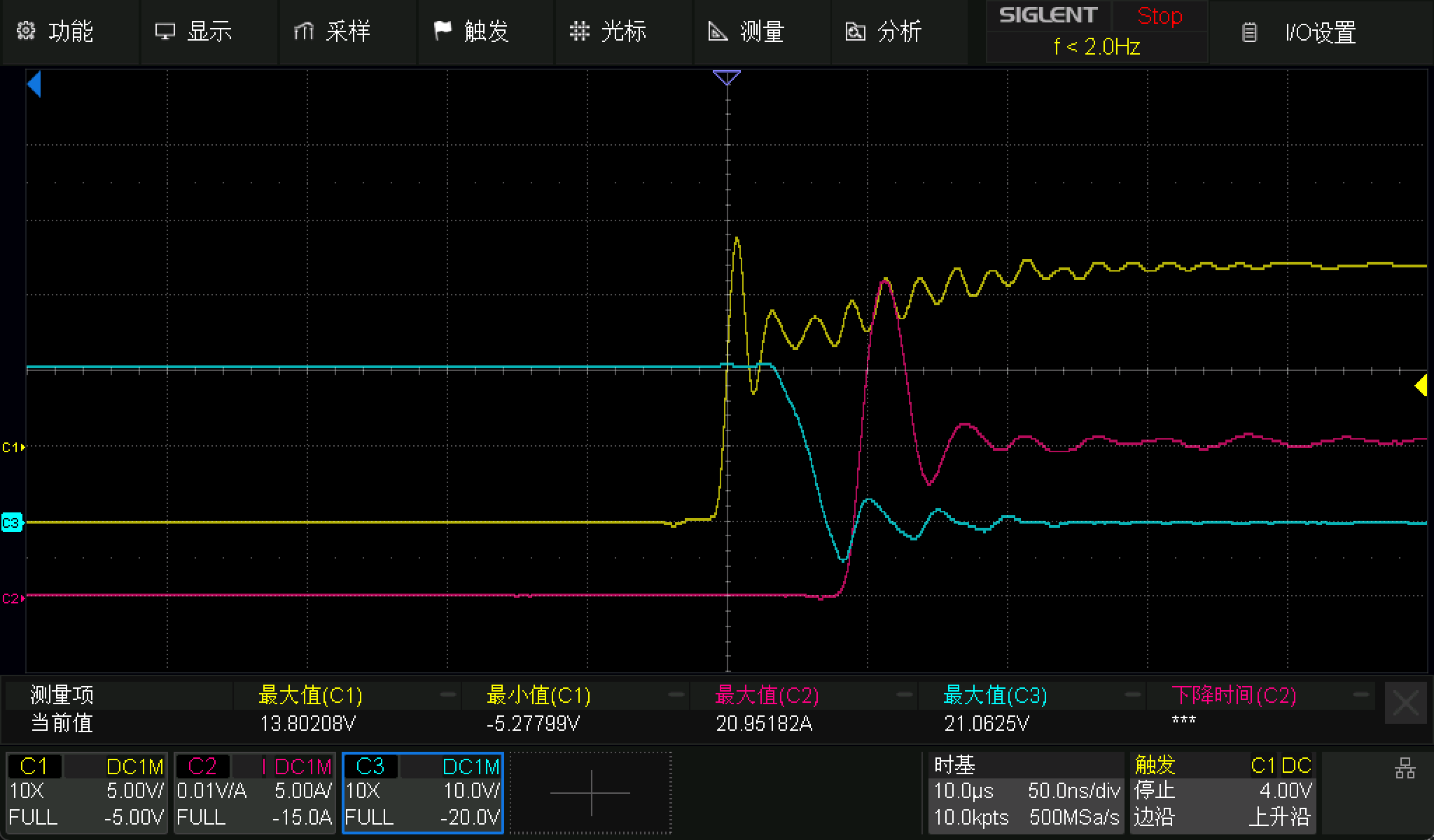The image size is (1434, 840).
Task: Click the f < 2.0Hz frequency counter readout
Action: pos(1097,47)
